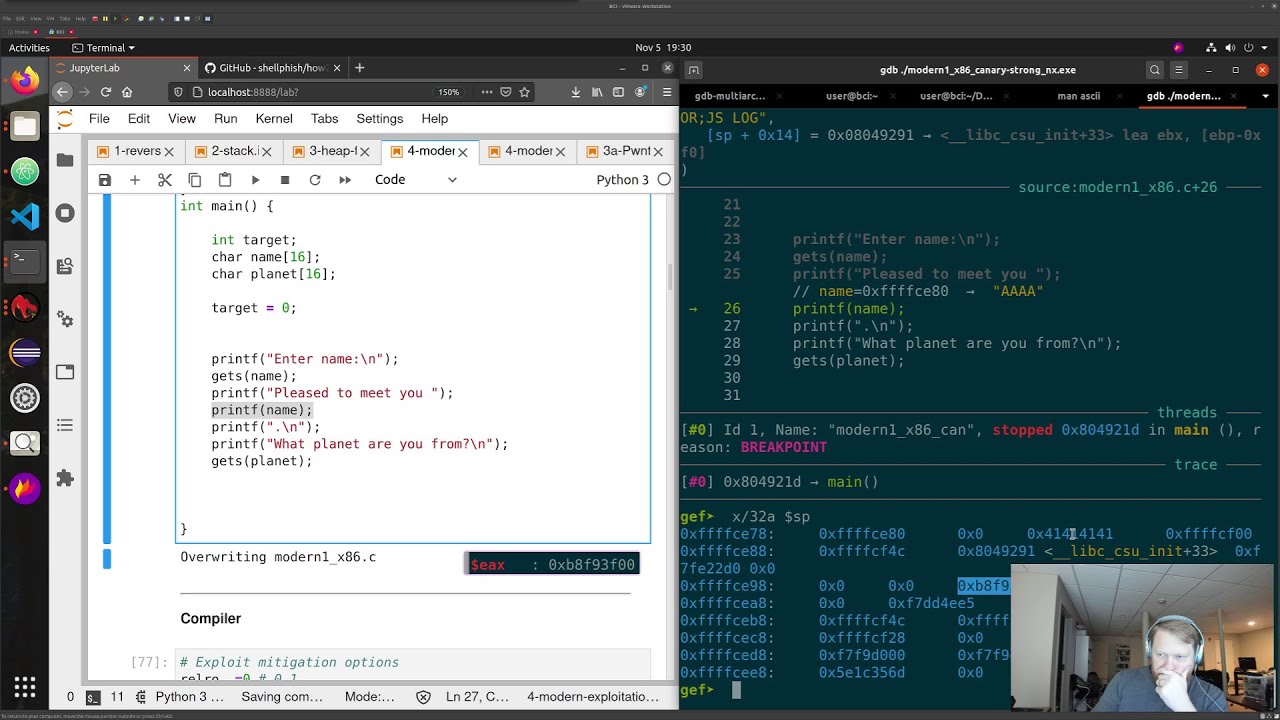Image resolution: width=1280 pixels, height=720 pixels.
Task: Go back in Firefox
Action: pyautogui.click(x=62, y=92)
